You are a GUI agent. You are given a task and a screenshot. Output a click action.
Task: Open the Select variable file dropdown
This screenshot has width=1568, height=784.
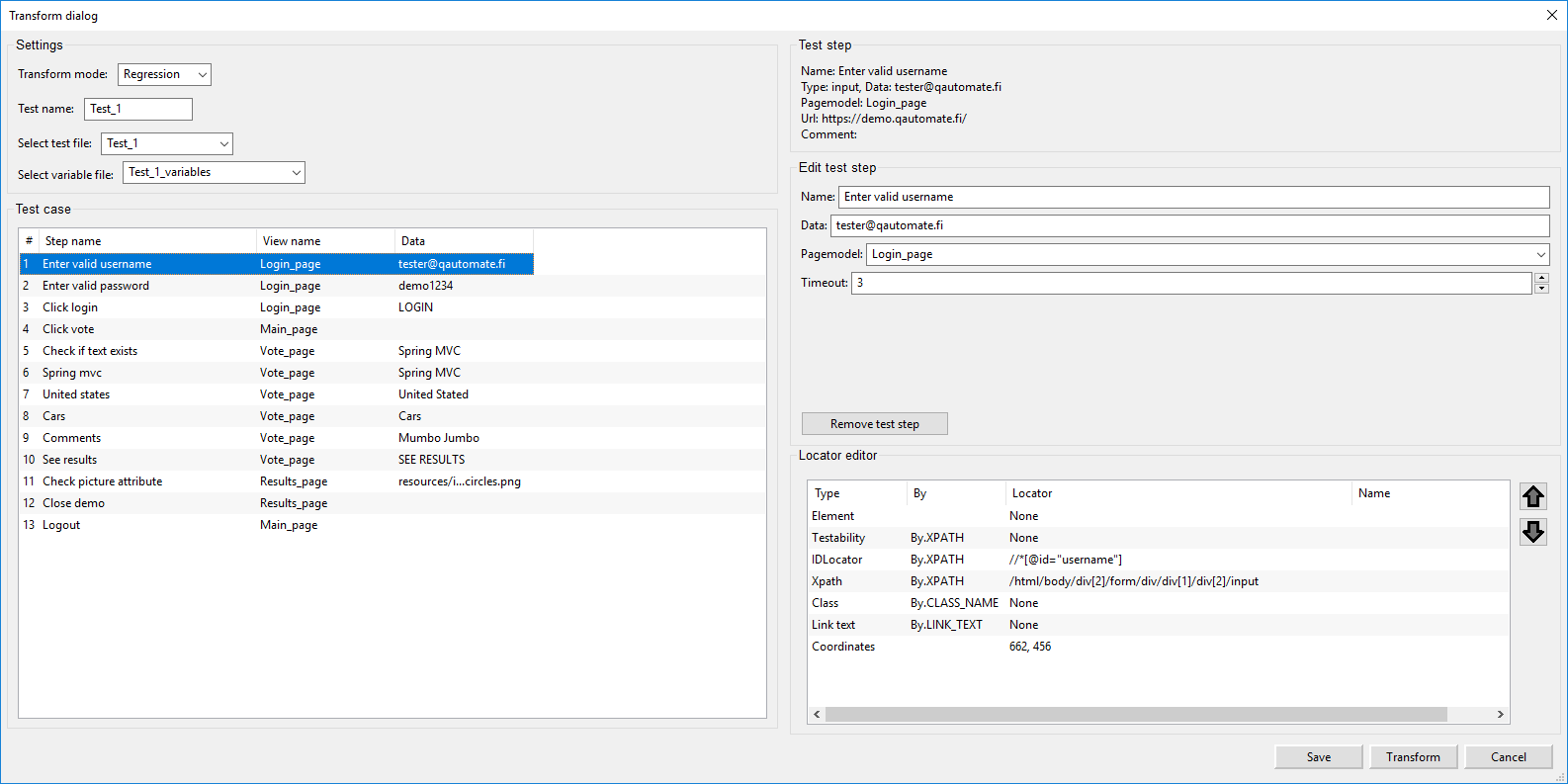(214, 173)
